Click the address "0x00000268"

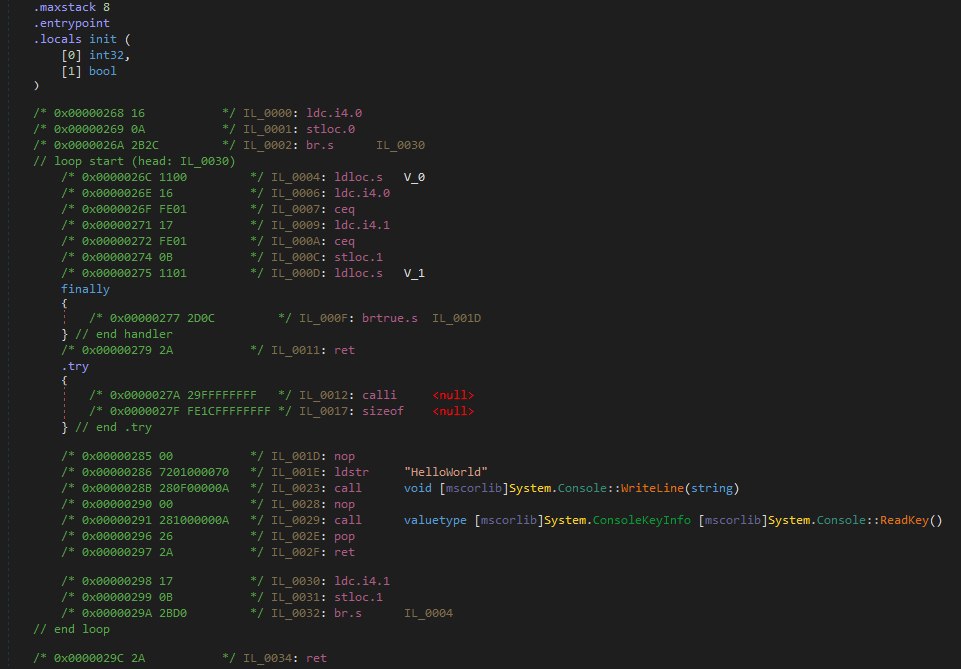point(89,113)
